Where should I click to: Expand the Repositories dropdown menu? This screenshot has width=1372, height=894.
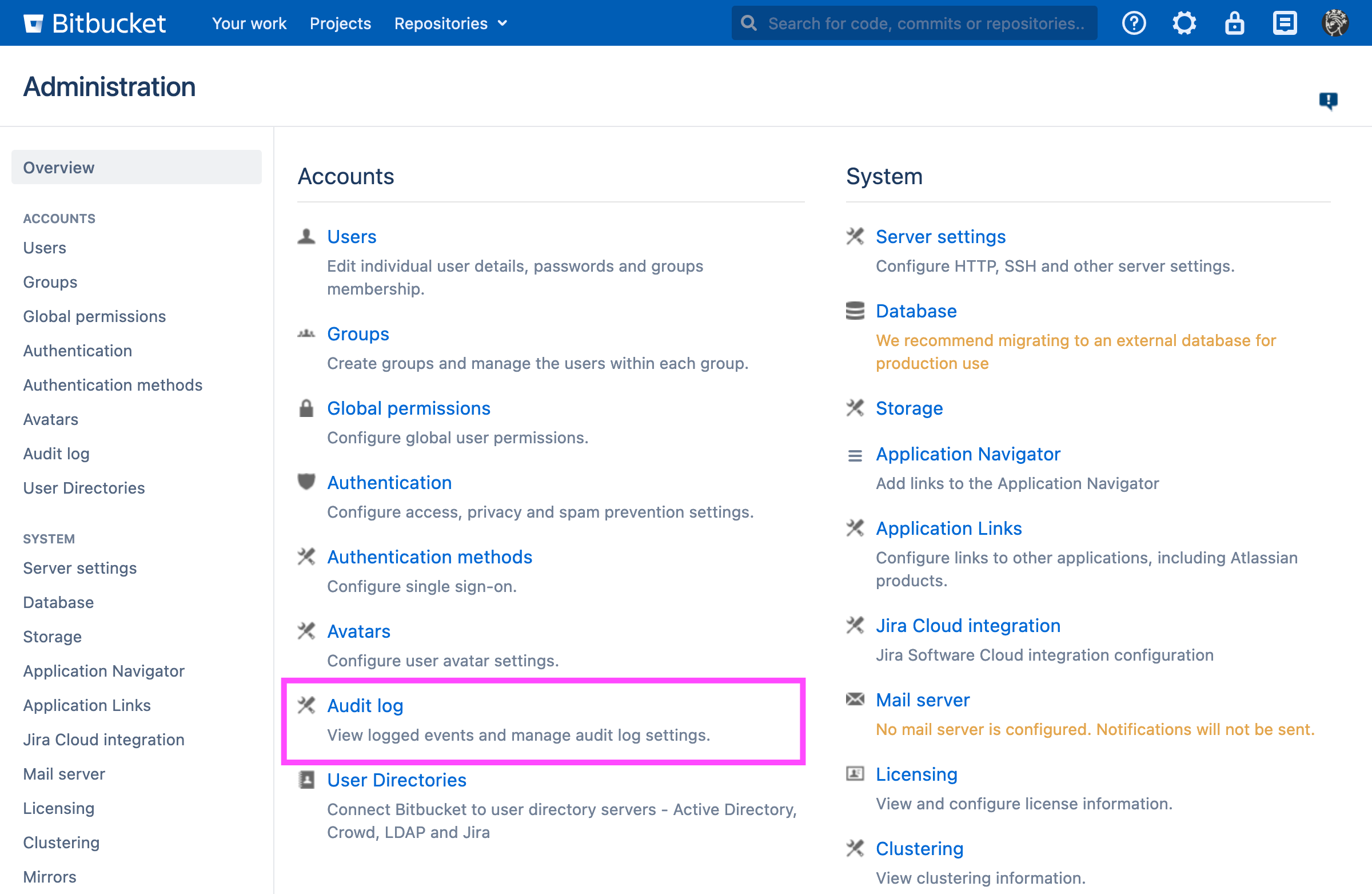coord(450,23)
